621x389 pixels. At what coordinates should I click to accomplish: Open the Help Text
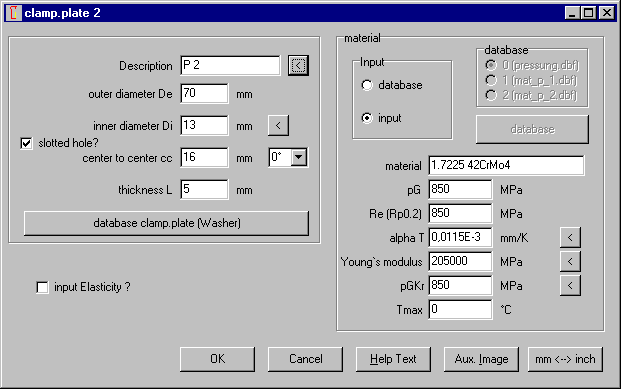(x=393, y=359)
